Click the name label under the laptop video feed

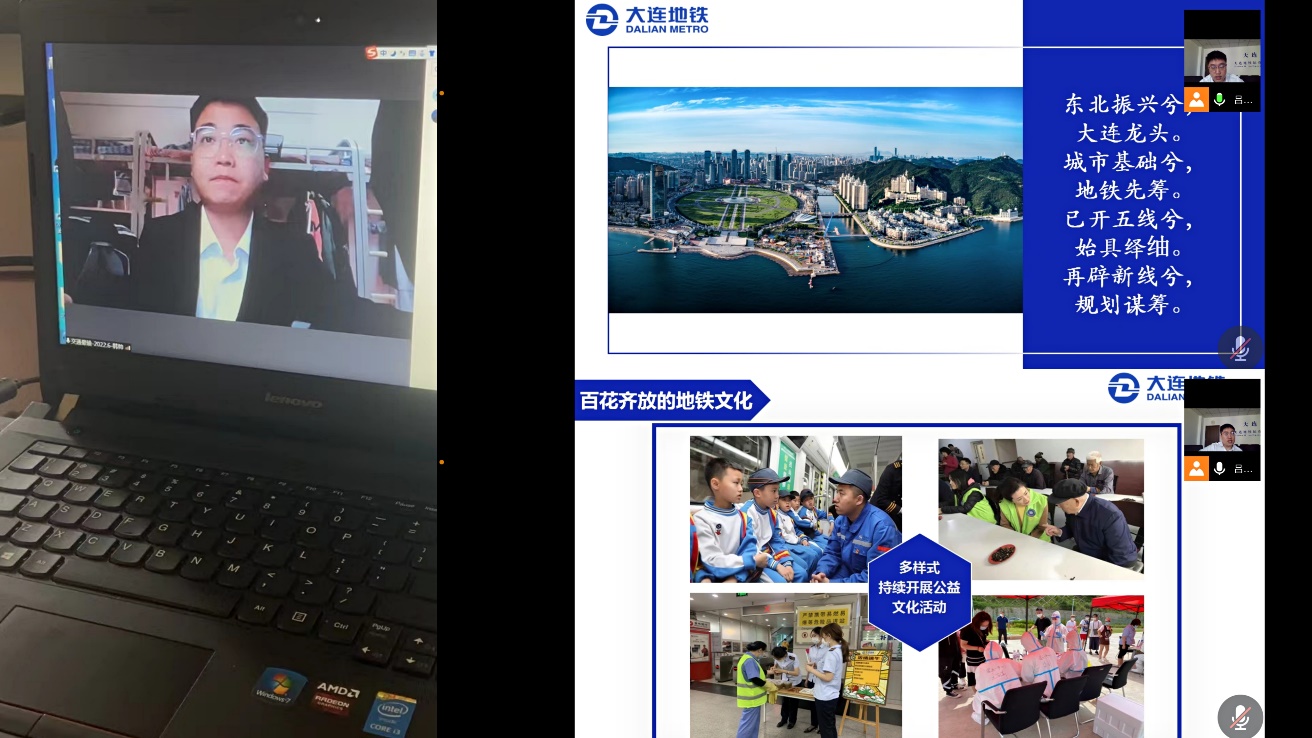[100, 347]
